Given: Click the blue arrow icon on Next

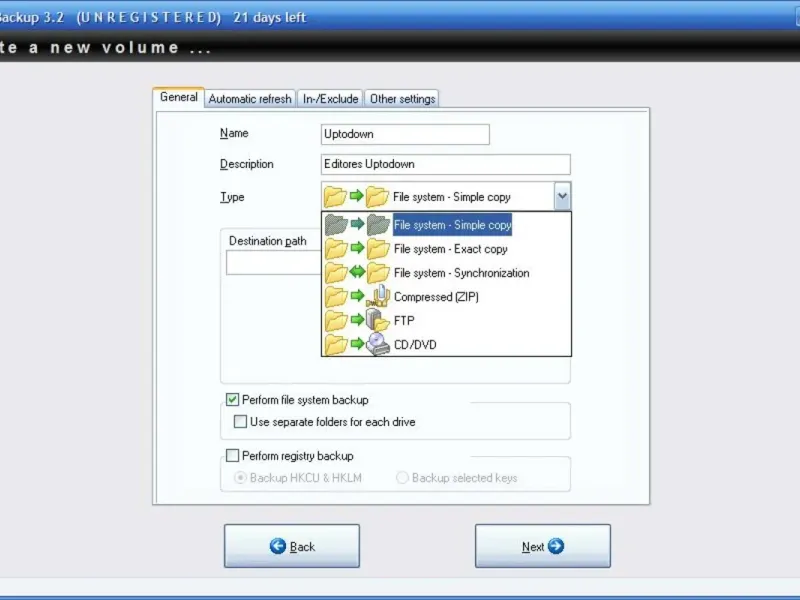Looking at the screenshot, I should (556, 546).
